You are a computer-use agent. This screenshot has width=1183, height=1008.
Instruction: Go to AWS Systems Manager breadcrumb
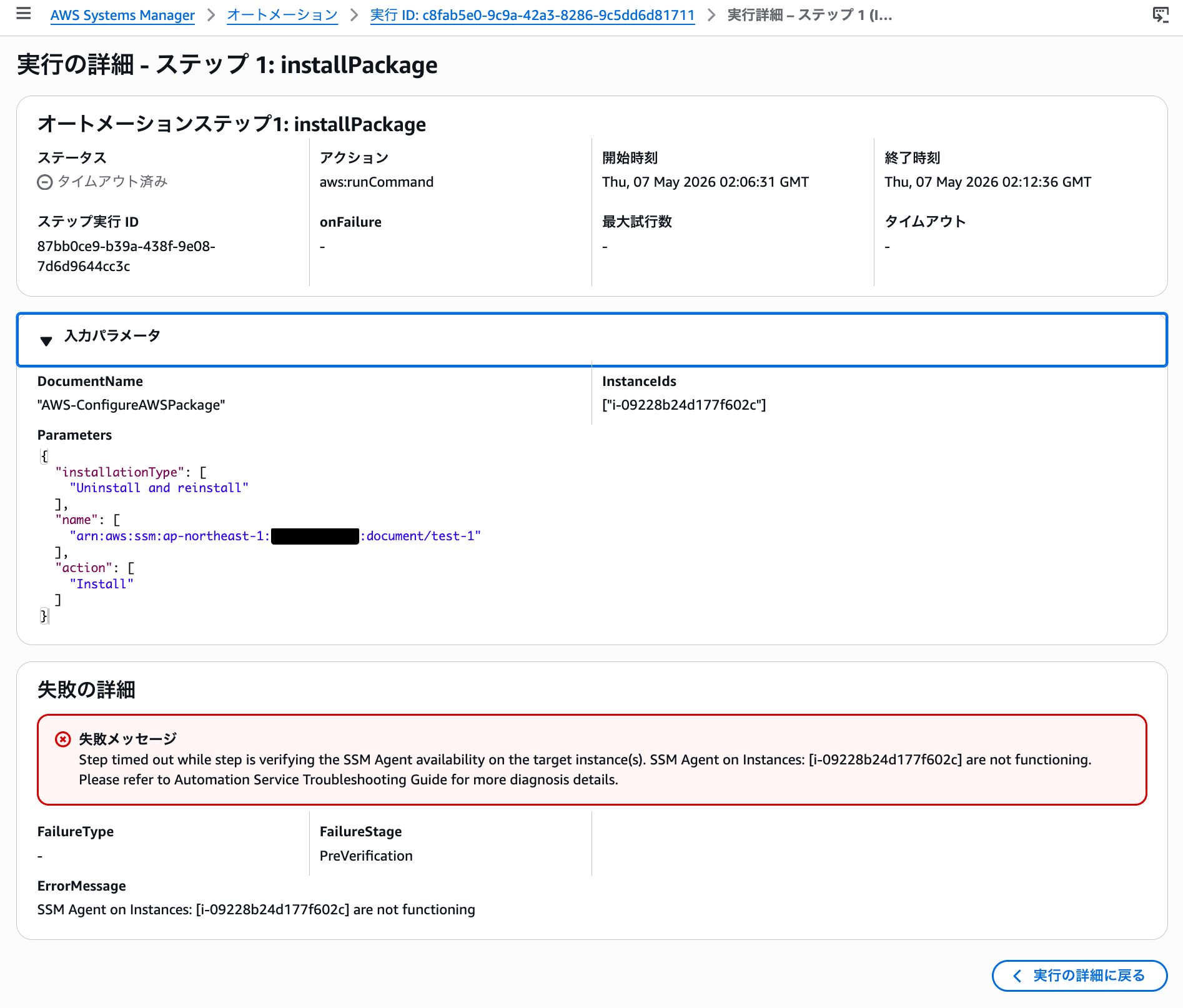click(x=122, y=15)
